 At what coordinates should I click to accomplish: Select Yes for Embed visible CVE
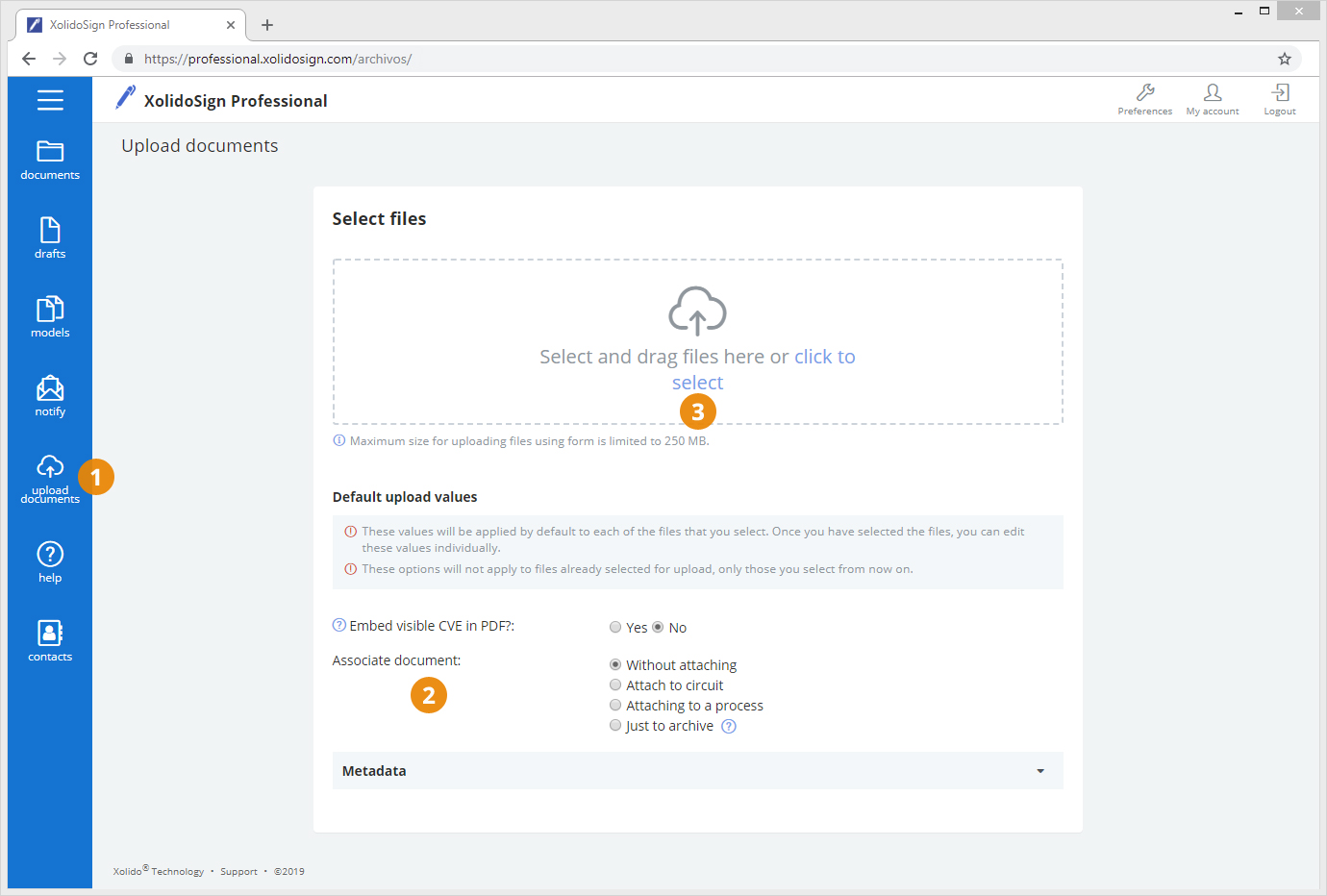point(615,627)
